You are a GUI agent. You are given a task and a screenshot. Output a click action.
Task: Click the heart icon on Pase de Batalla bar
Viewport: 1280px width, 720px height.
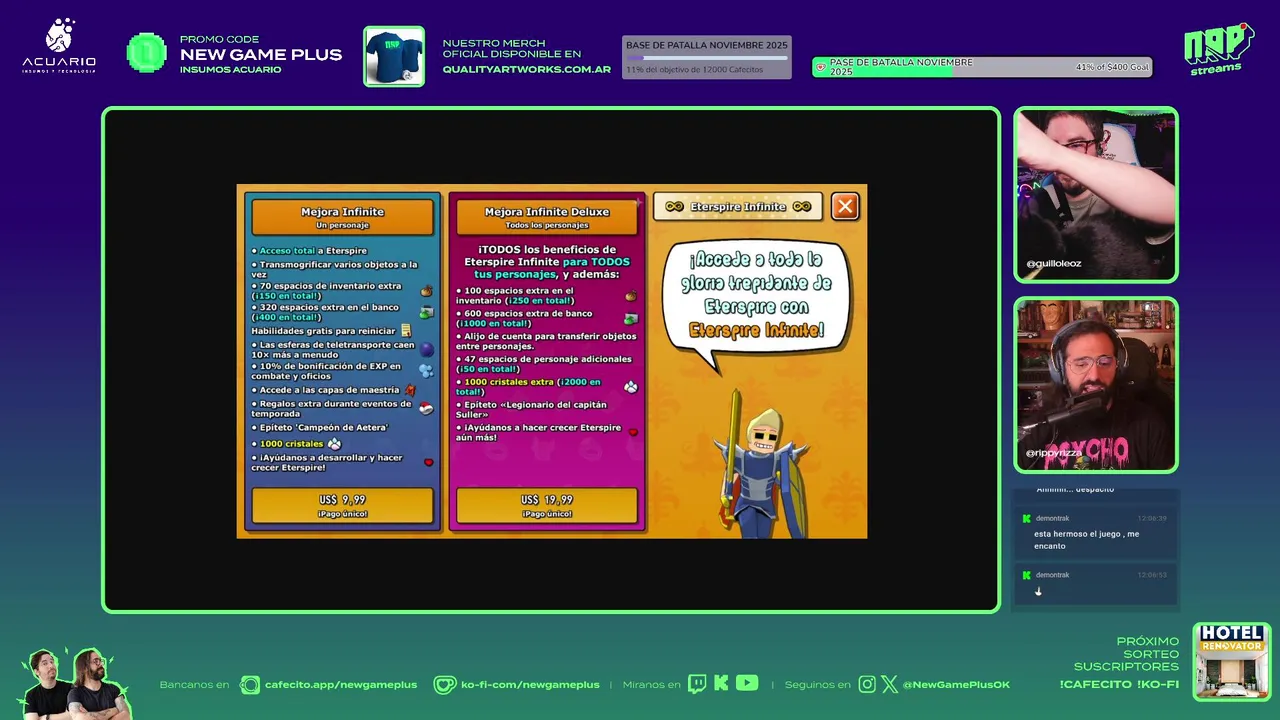click(x=821, y=68)
